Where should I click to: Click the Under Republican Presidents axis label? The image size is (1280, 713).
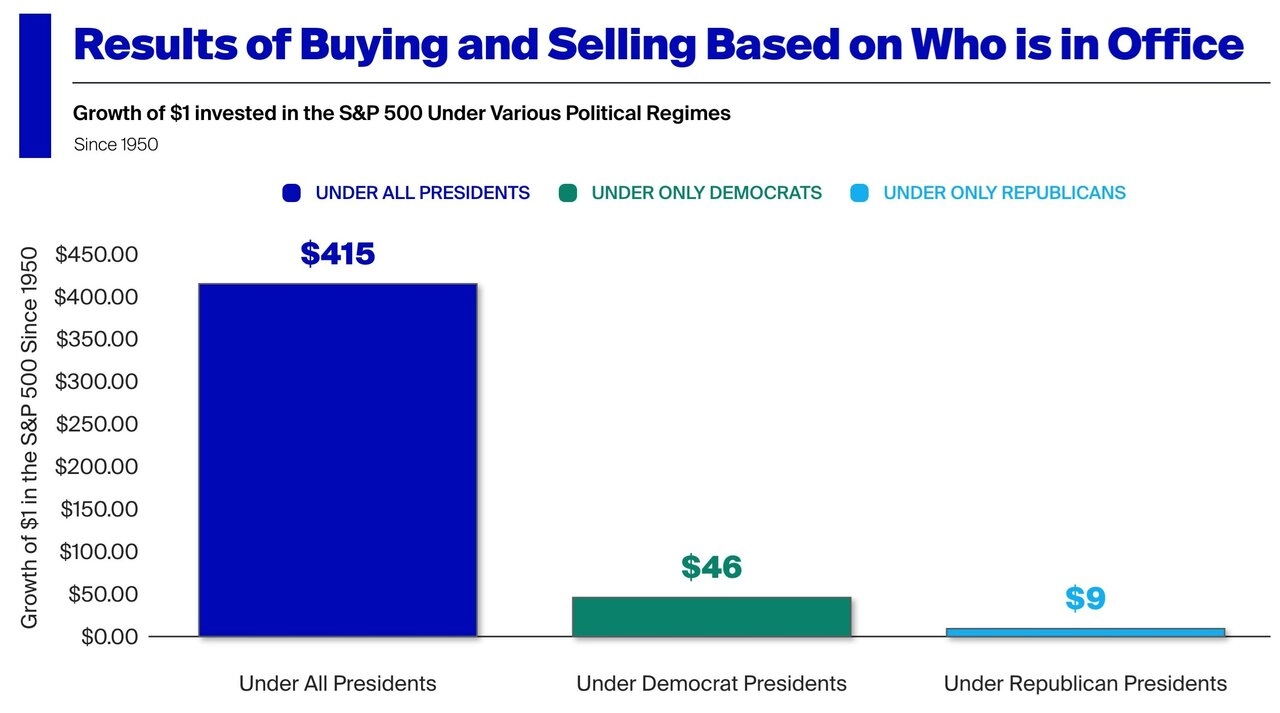(x=1085, y=684)
